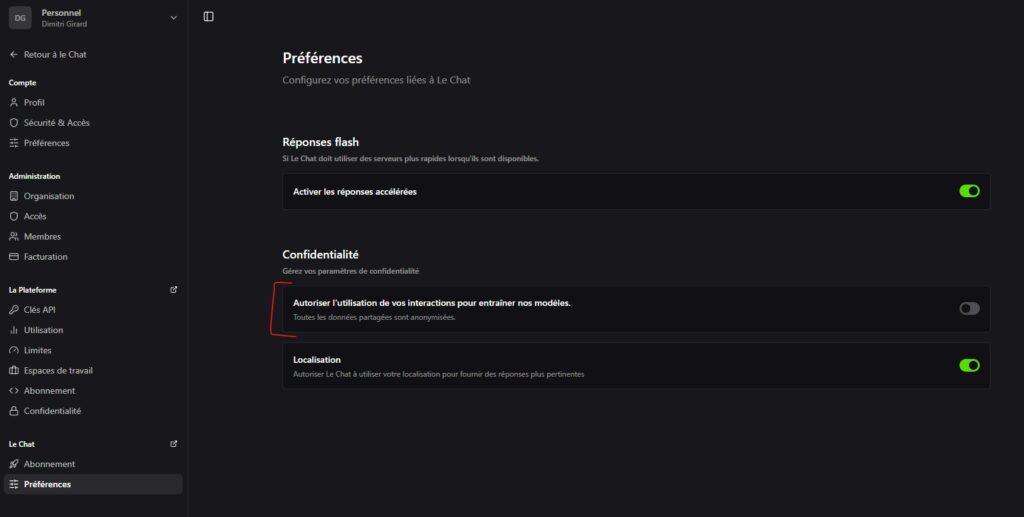
Task: Click the key icon for Clés API
Action: 14,310
